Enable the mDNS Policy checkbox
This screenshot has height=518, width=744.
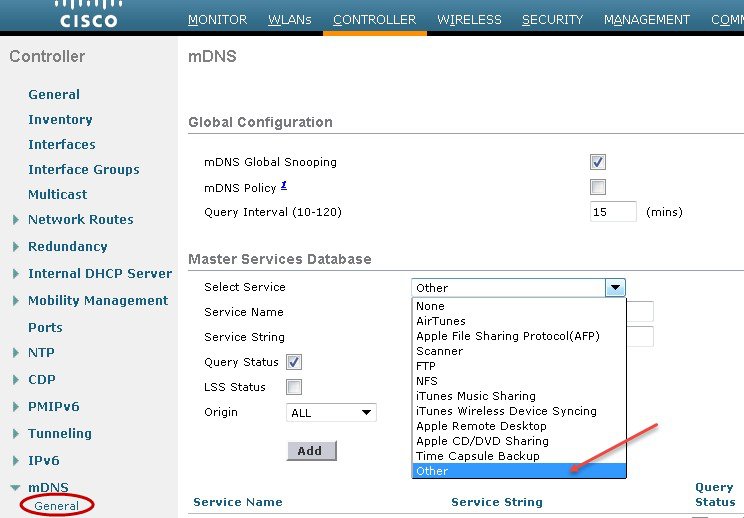[x=598, y=187]
